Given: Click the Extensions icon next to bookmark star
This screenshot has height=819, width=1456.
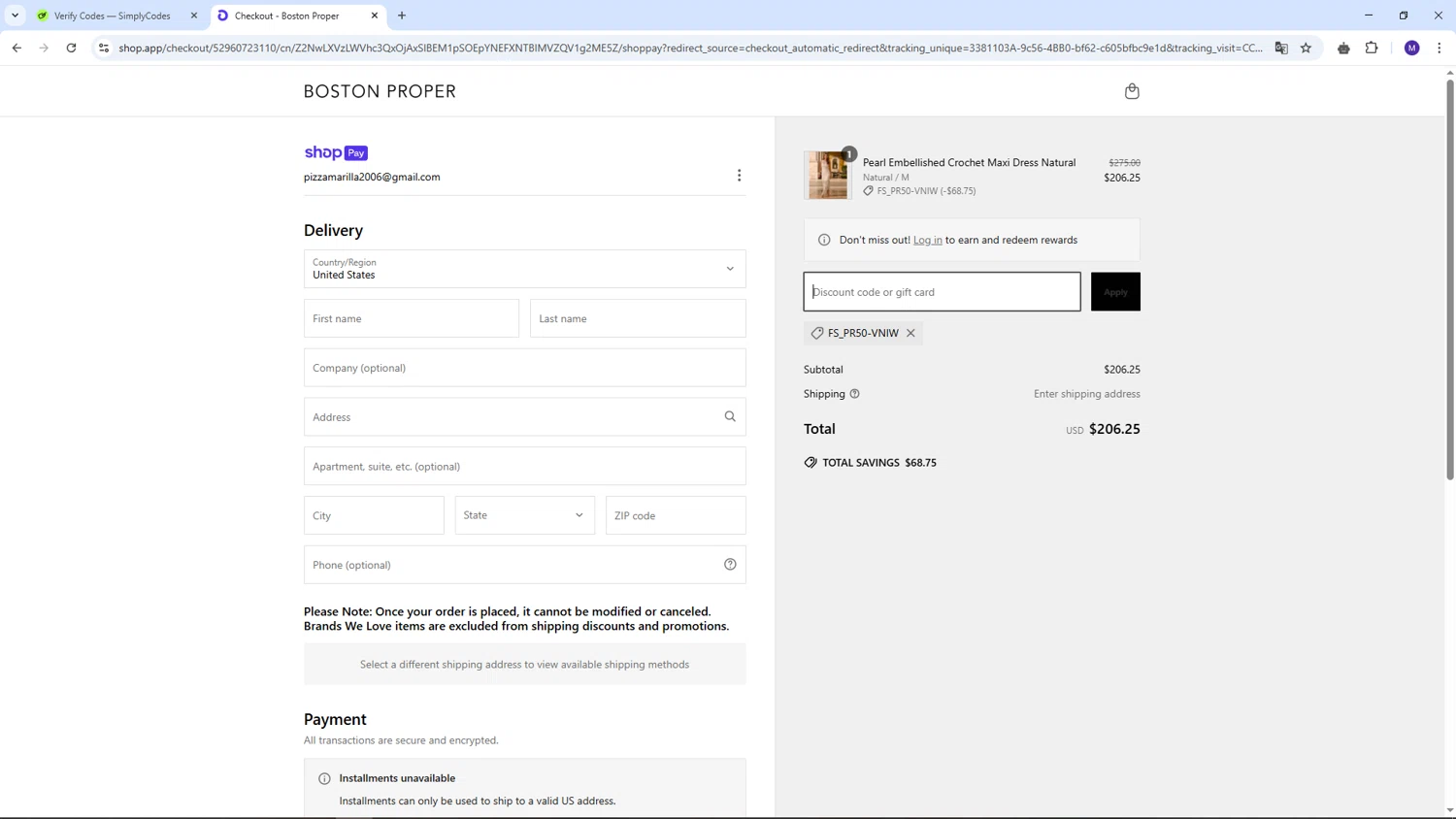Looking at the screenshot, I should pos(1343,48).
